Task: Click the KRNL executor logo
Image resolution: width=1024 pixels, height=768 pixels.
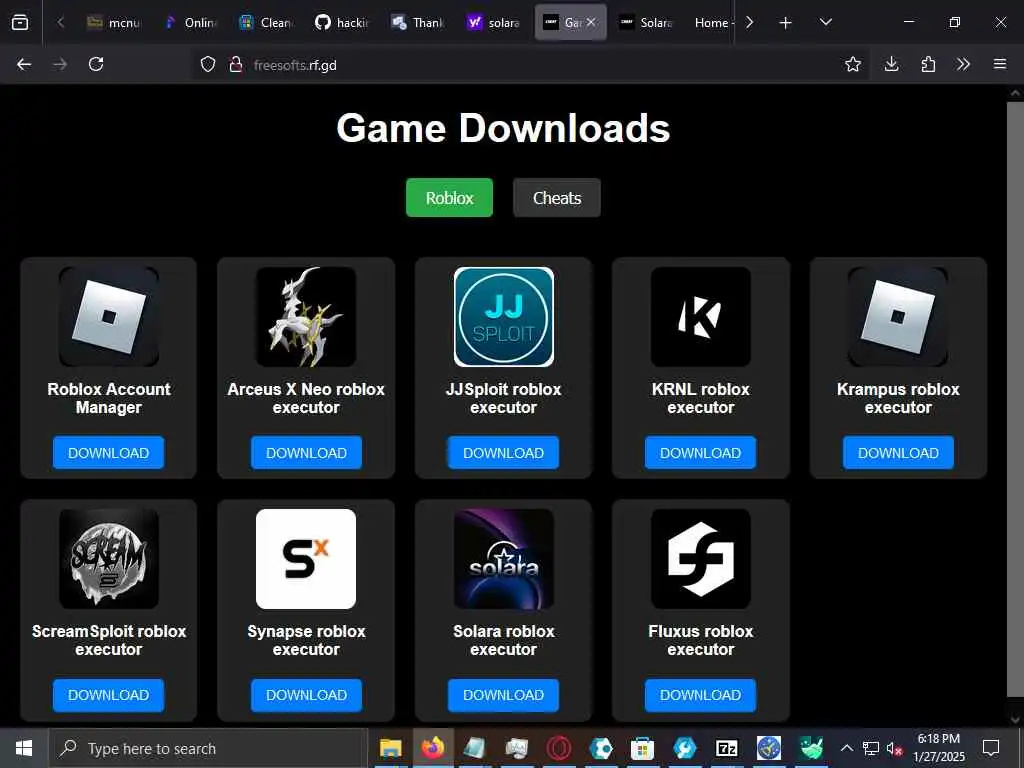Action: pos(701,317)
